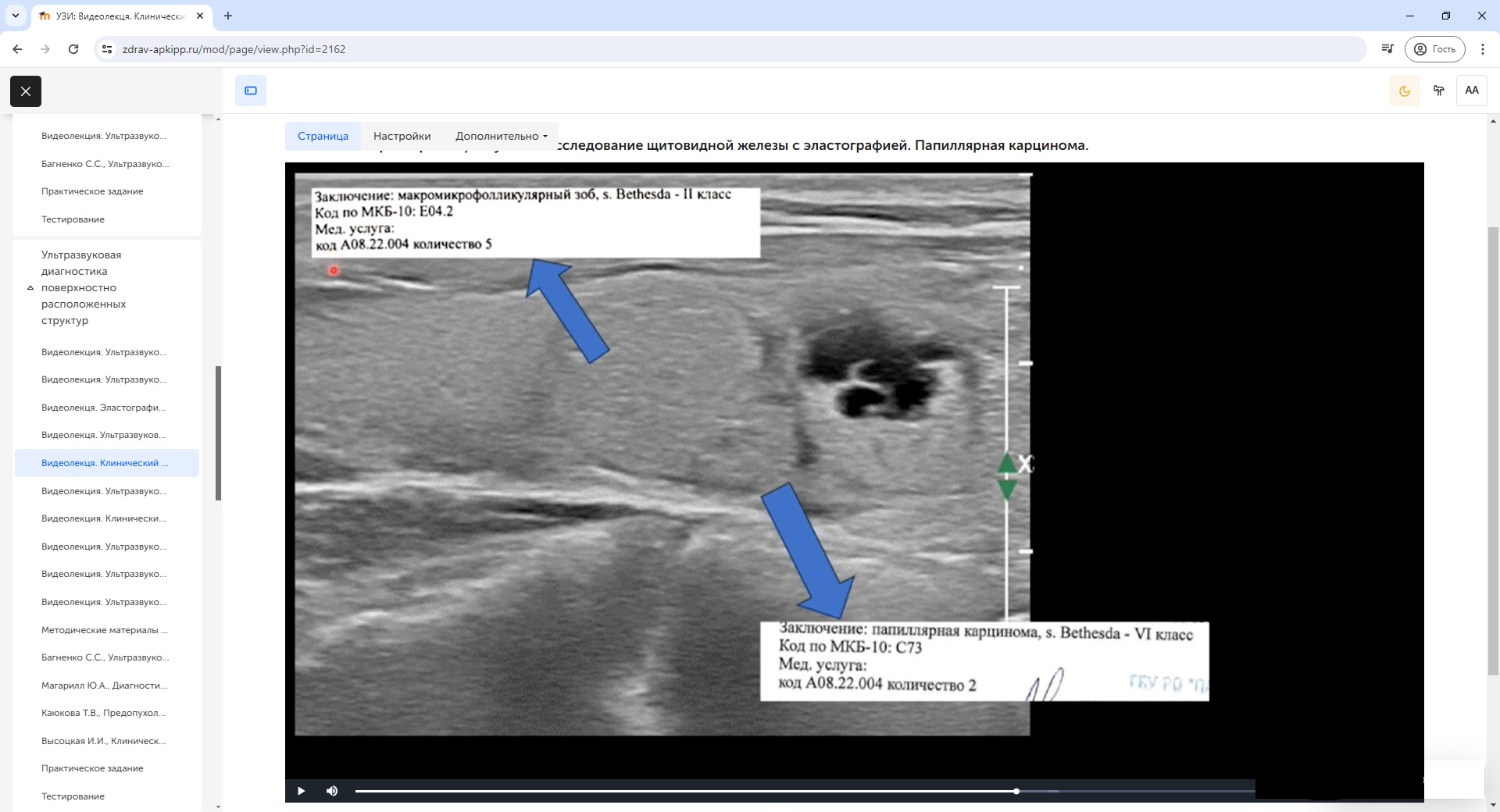The image size is (1500, 812).
Task: Open Chrome three-dot menu
Action: 1482,49
